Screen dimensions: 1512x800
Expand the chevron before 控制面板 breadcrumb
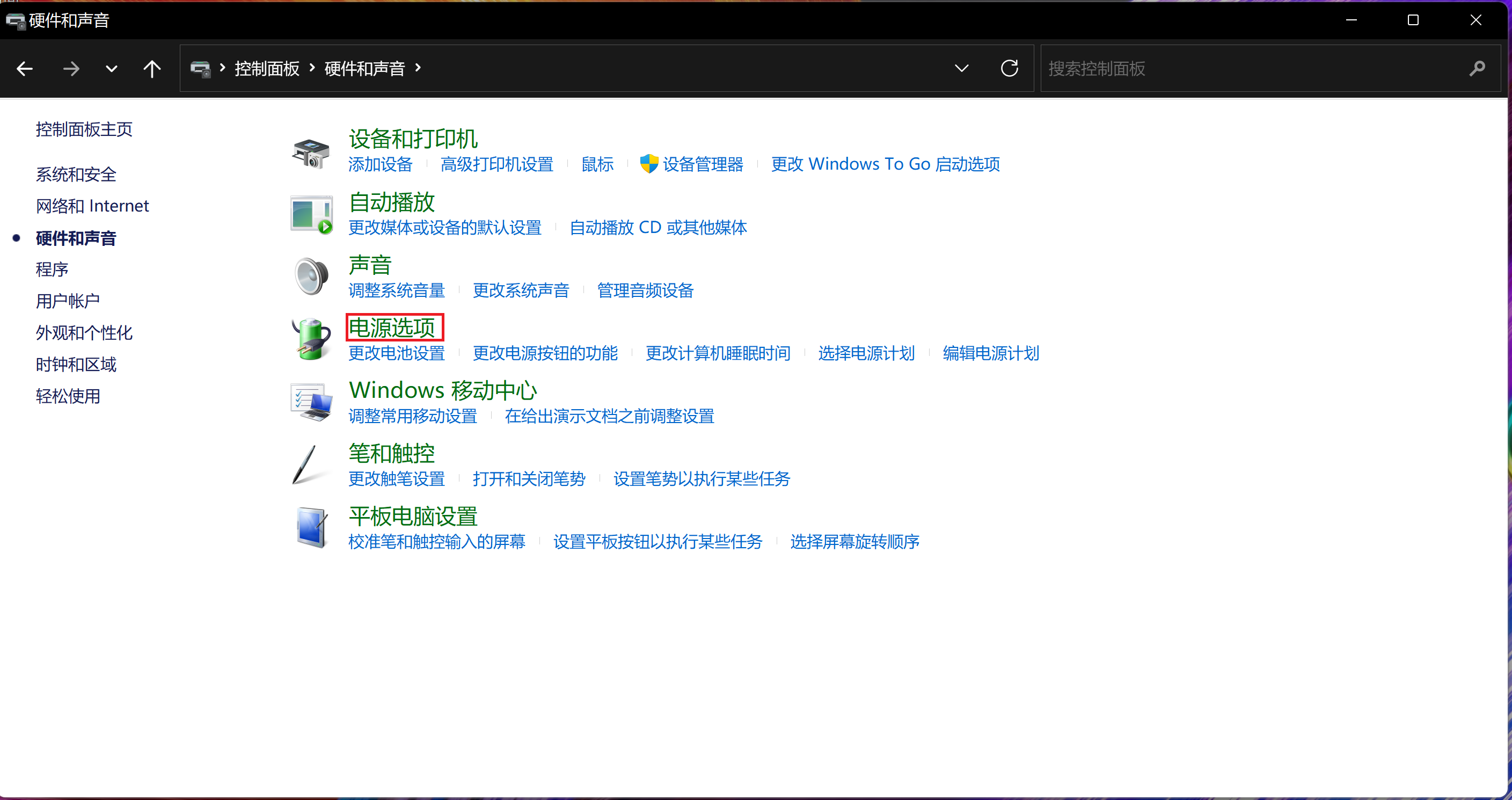[222, 68]
